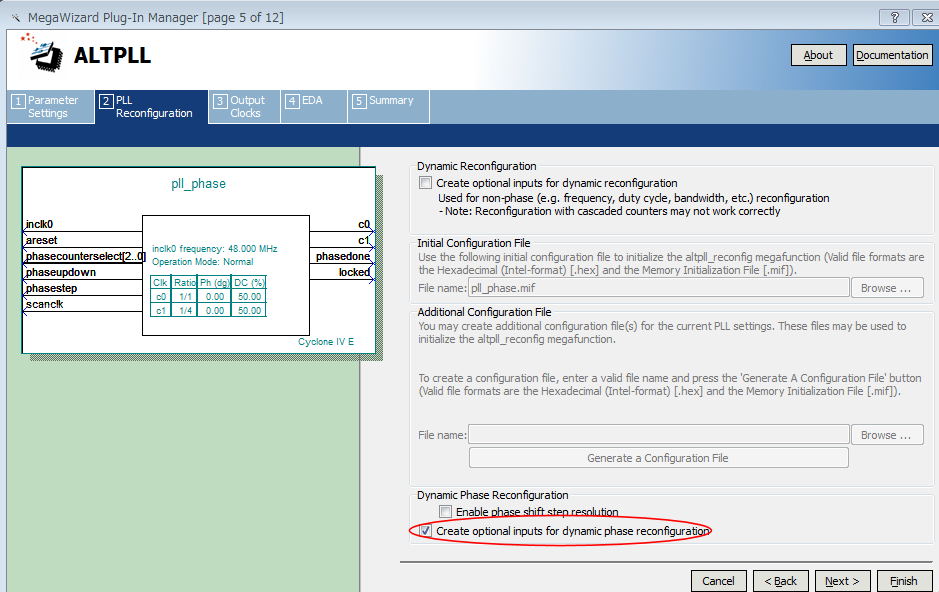Click the Cyclone IV E device label

tap(326, 342)
